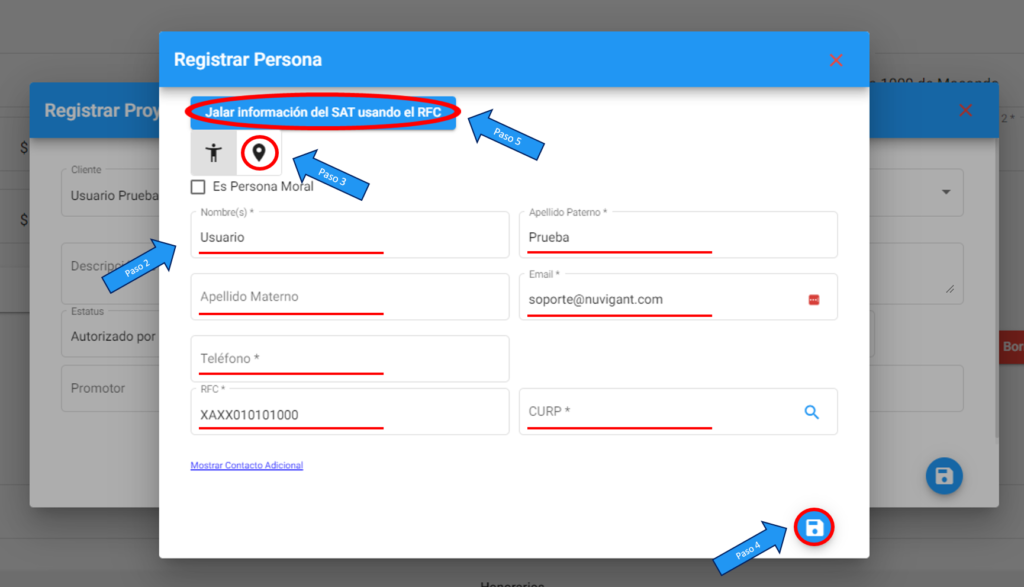Click Jalar información del SAT usando el RFC
The height and width of the screenshot is (587, 1024).
[323, 112]
